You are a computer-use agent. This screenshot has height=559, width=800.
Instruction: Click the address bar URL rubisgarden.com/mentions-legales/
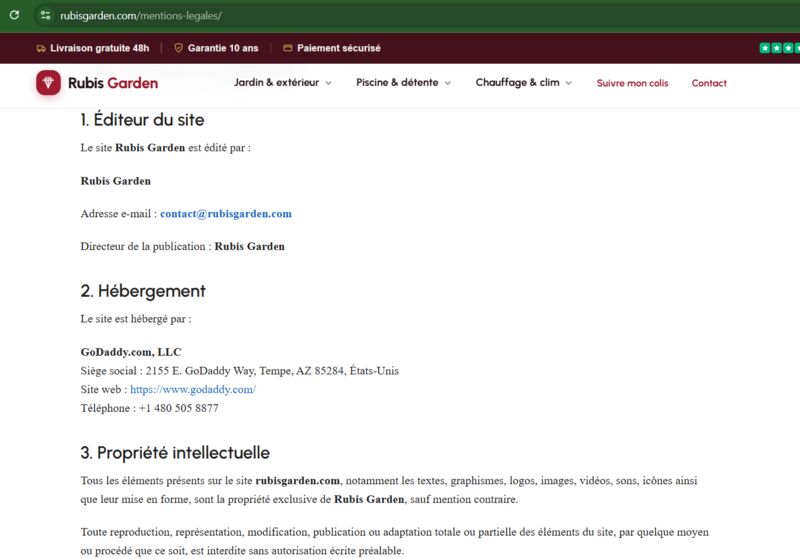141,16
